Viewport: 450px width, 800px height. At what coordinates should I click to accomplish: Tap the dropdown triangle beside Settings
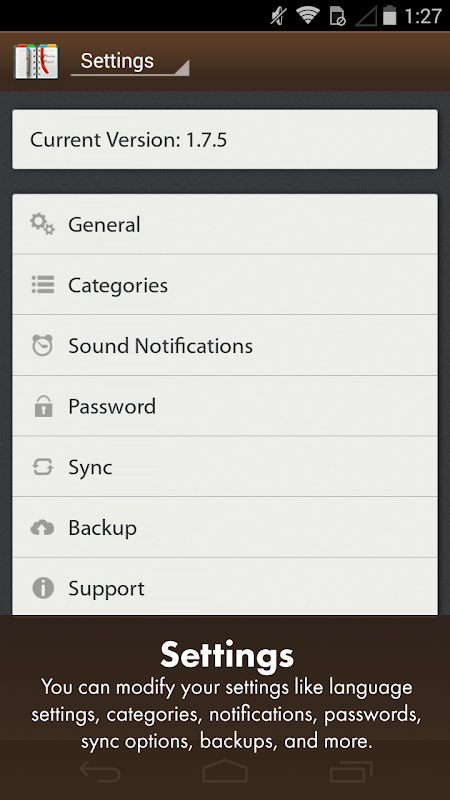(182, 67)
